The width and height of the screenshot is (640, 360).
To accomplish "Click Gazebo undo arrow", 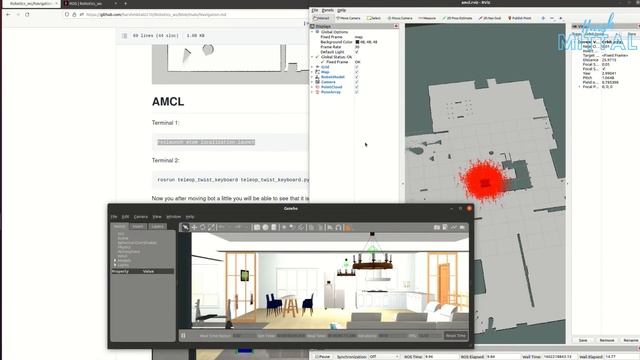I will tap(222, 227).
